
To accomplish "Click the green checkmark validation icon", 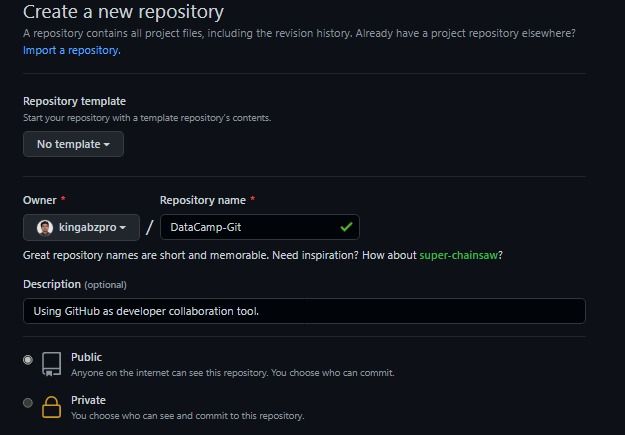I will (346, 227).
